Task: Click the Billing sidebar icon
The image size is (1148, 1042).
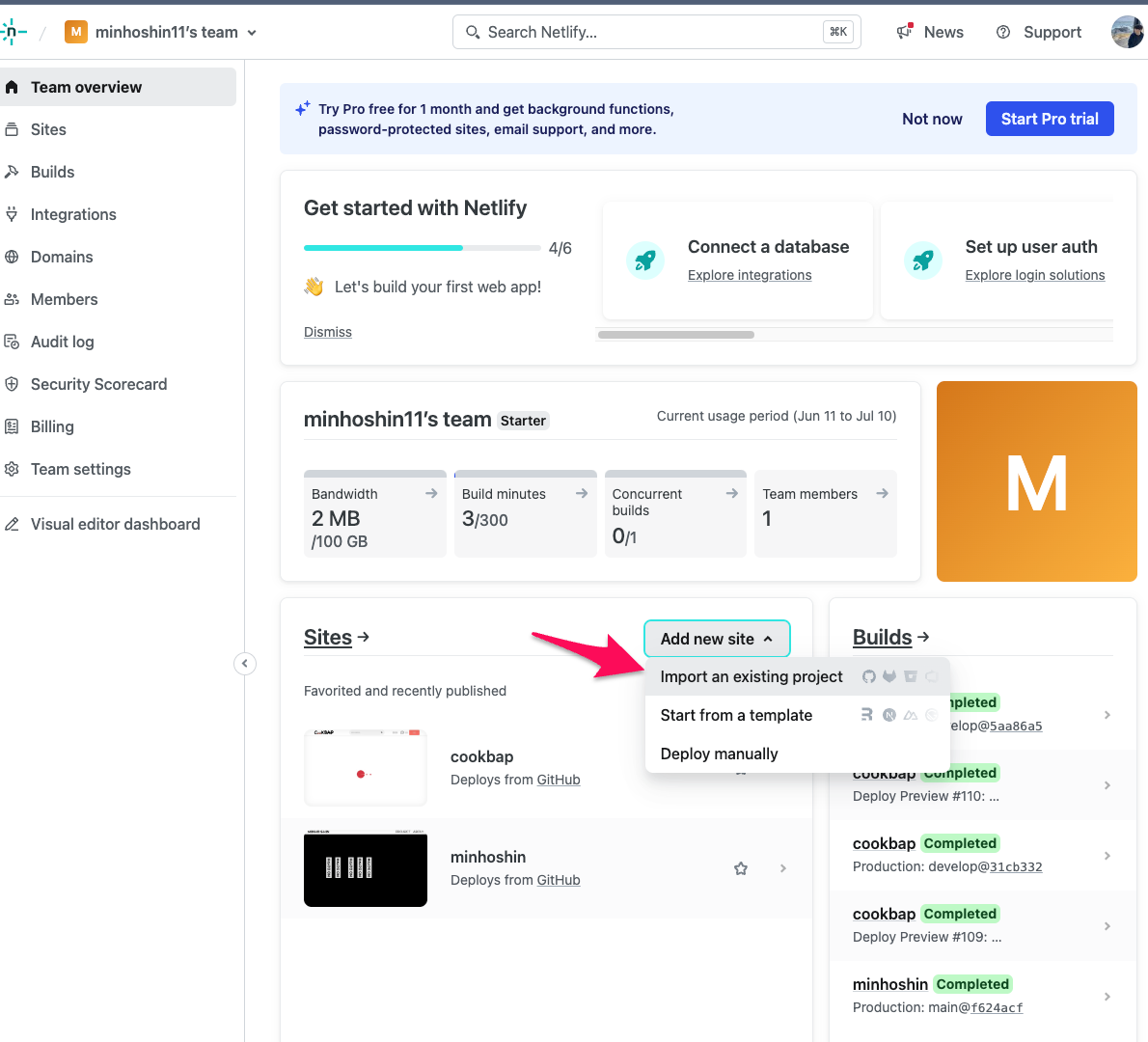Action: [12, 426]
